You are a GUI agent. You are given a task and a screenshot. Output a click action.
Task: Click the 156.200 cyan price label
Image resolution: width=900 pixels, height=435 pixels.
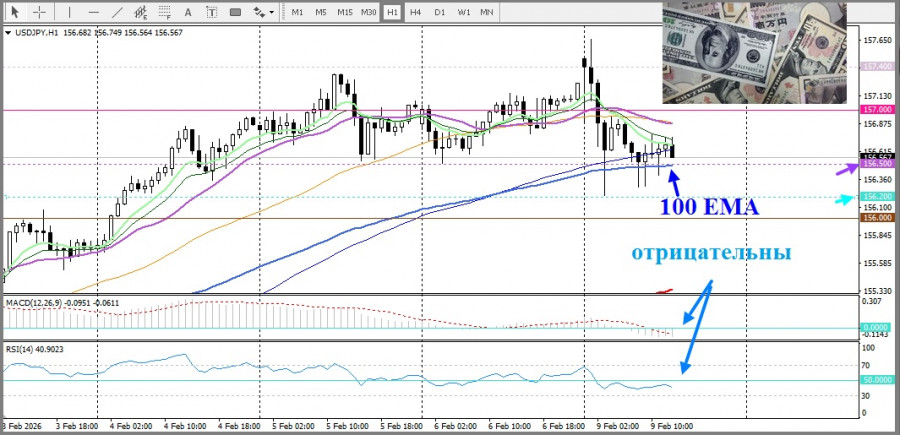pos(876,196)
